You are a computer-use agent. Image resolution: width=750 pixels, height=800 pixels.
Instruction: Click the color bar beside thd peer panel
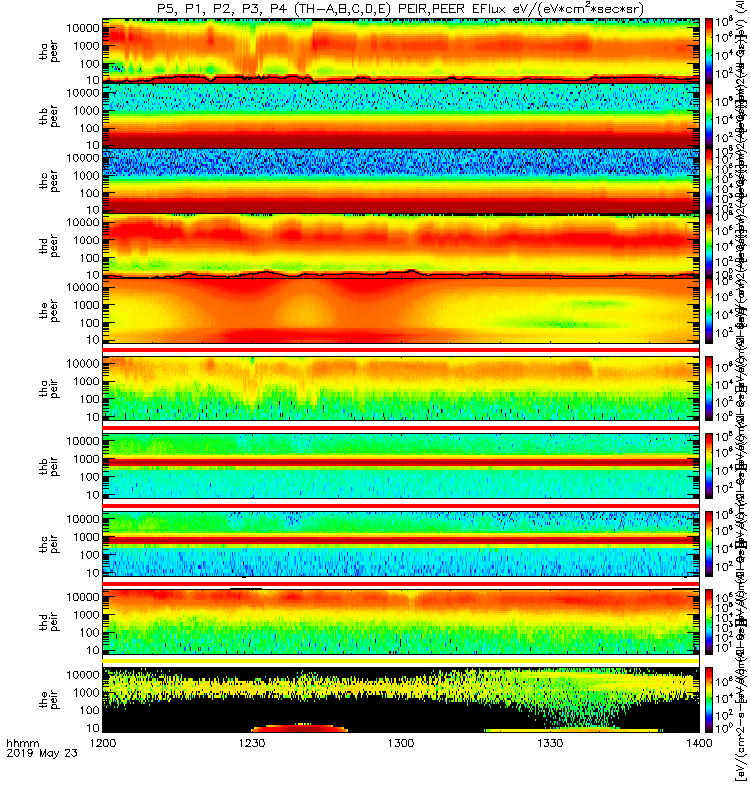(709, 246)
